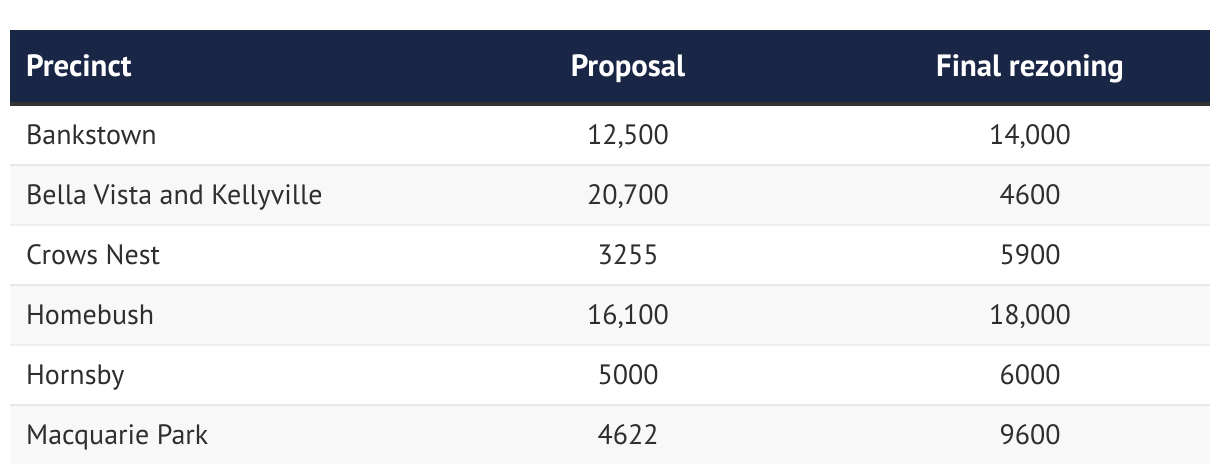
Task: Click the Precinct column header
Action: pos(79,67)
